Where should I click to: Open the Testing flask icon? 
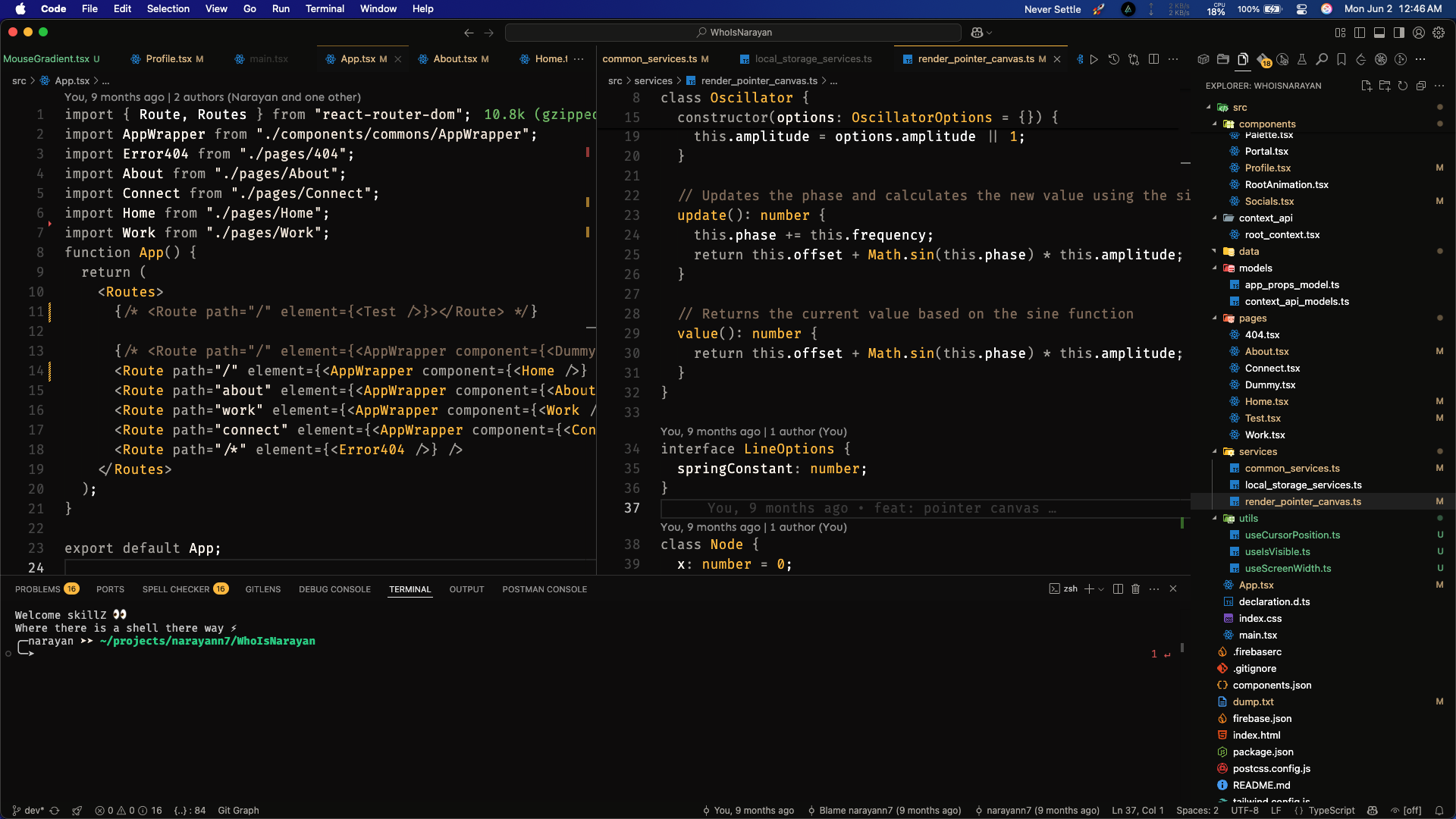1302,59
